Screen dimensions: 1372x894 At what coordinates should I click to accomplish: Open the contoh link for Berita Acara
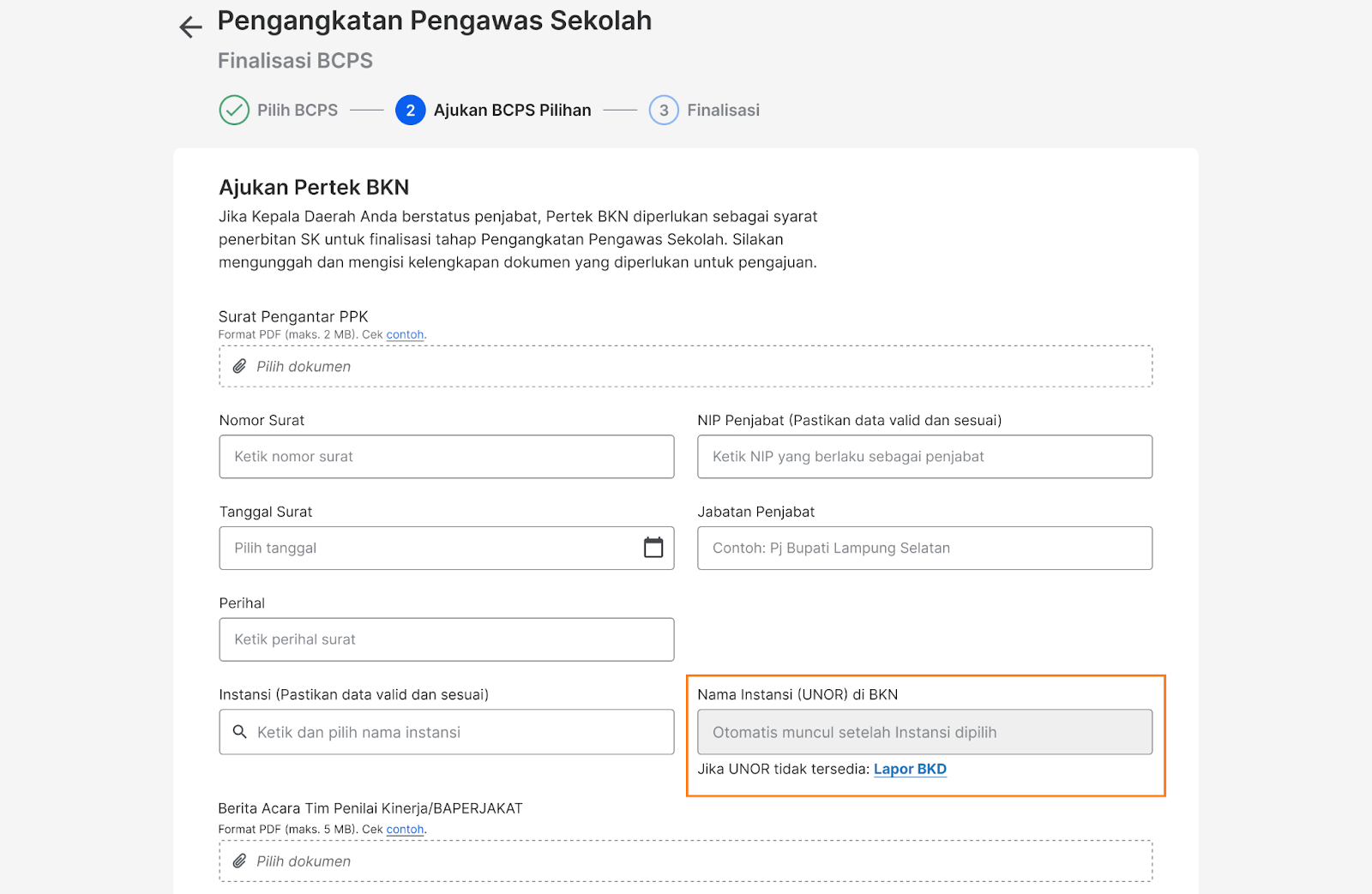point(405,829)
